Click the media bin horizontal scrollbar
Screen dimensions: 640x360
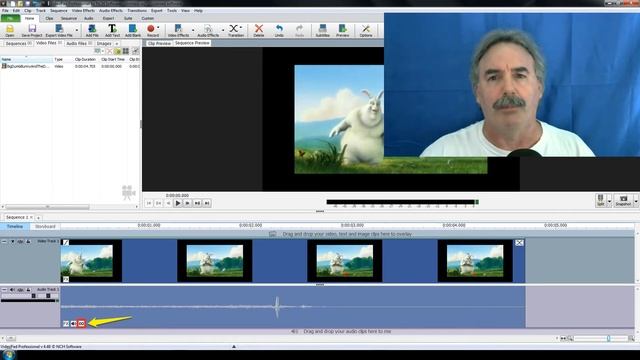[x=48, y=207]
